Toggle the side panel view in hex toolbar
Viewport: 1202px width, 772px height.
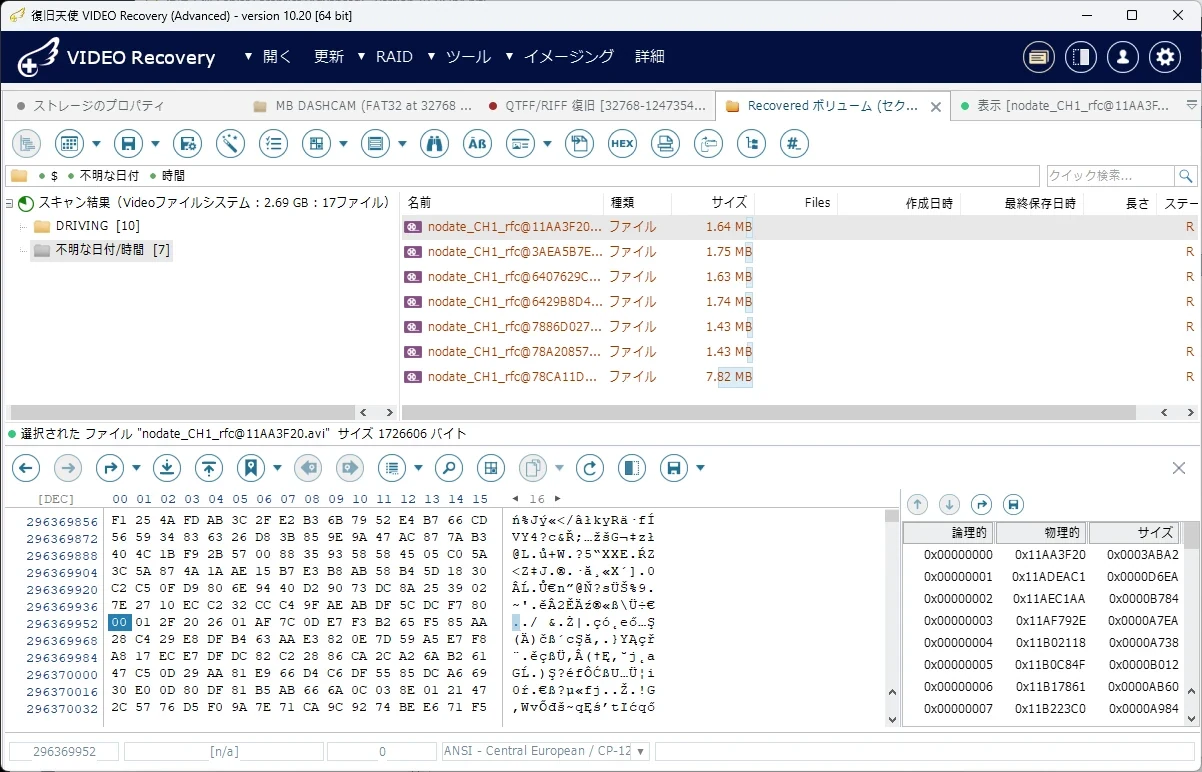[632, 467]
